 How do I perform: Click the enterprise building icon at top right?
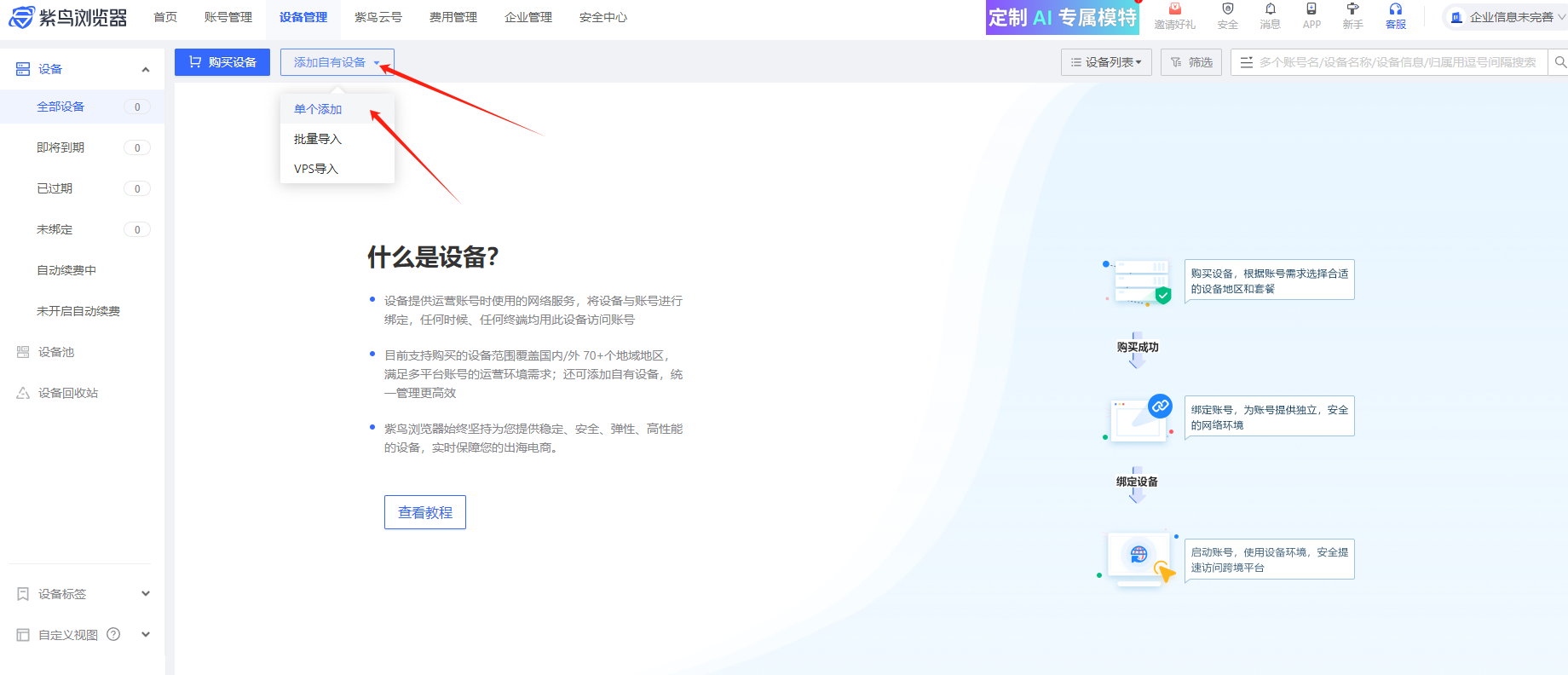point(1456,17)
